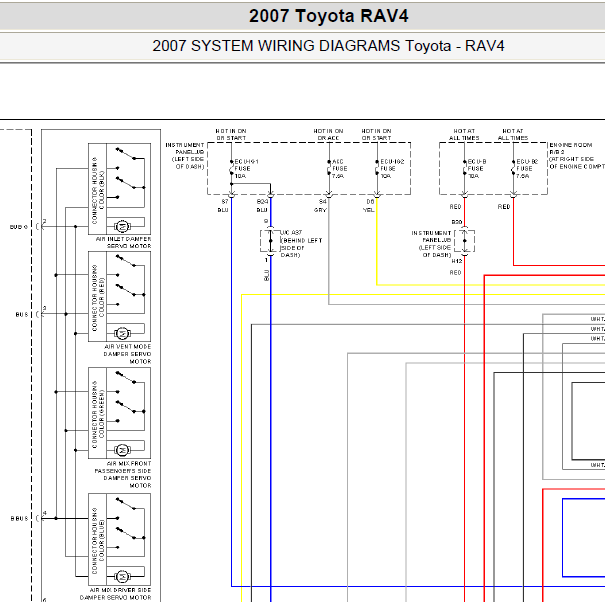Click the YEL wire color label
This screenshot has width=605, height=602.
pyautogui.click(x=368, y=210)
